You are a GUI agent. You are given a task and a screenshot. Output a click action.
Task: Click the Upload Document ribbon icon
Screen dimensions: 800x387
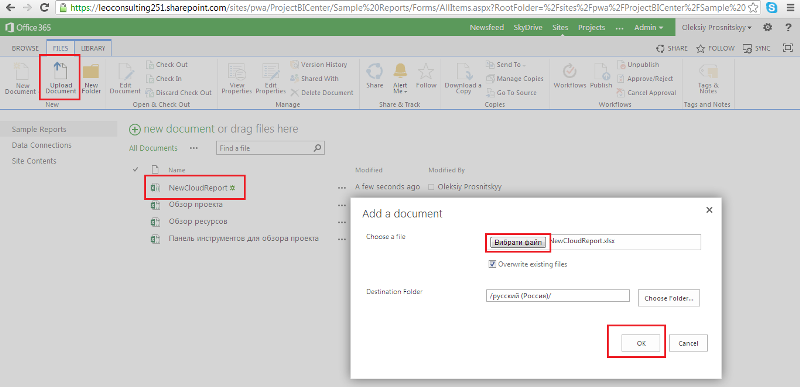pyautogui.click(x=60, y=78)
